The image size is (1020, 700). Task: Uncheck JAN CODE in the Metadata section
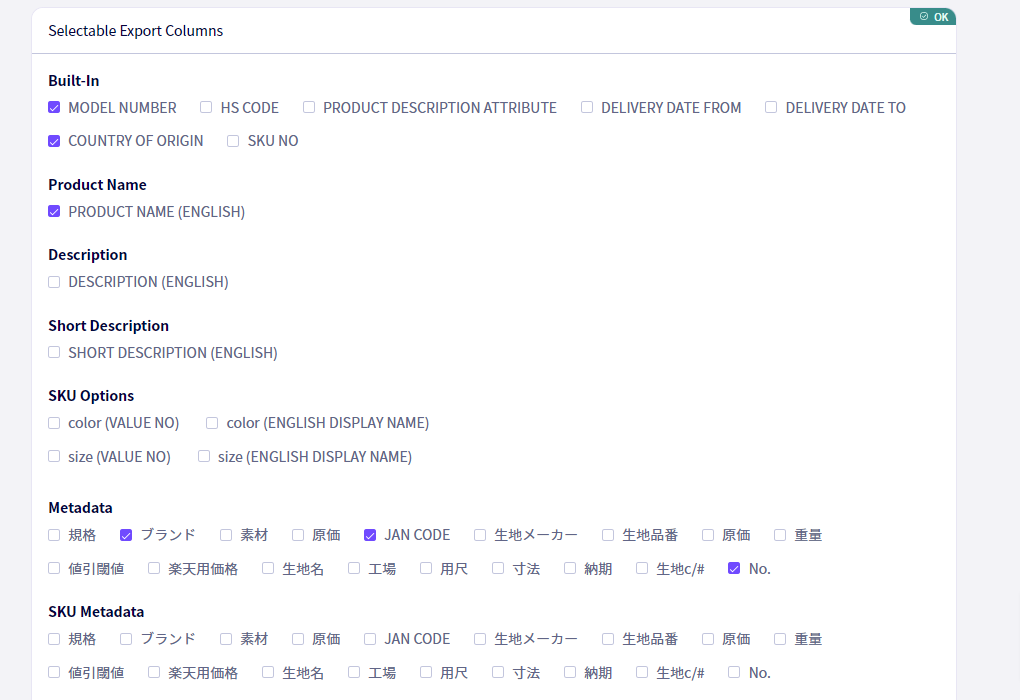point(370,535)
